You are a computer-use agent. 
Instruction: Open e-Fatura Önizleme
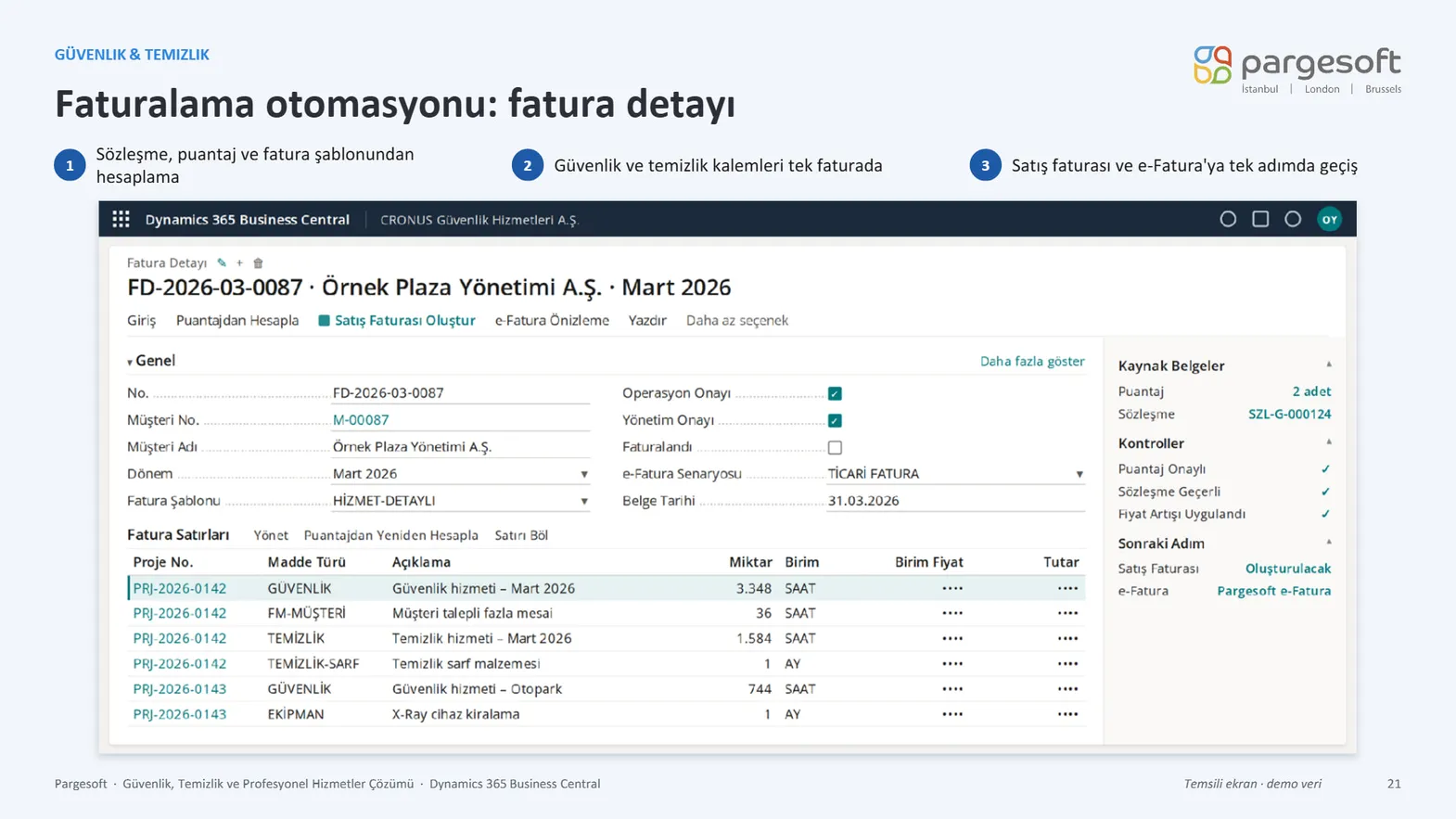coord(552,321)
